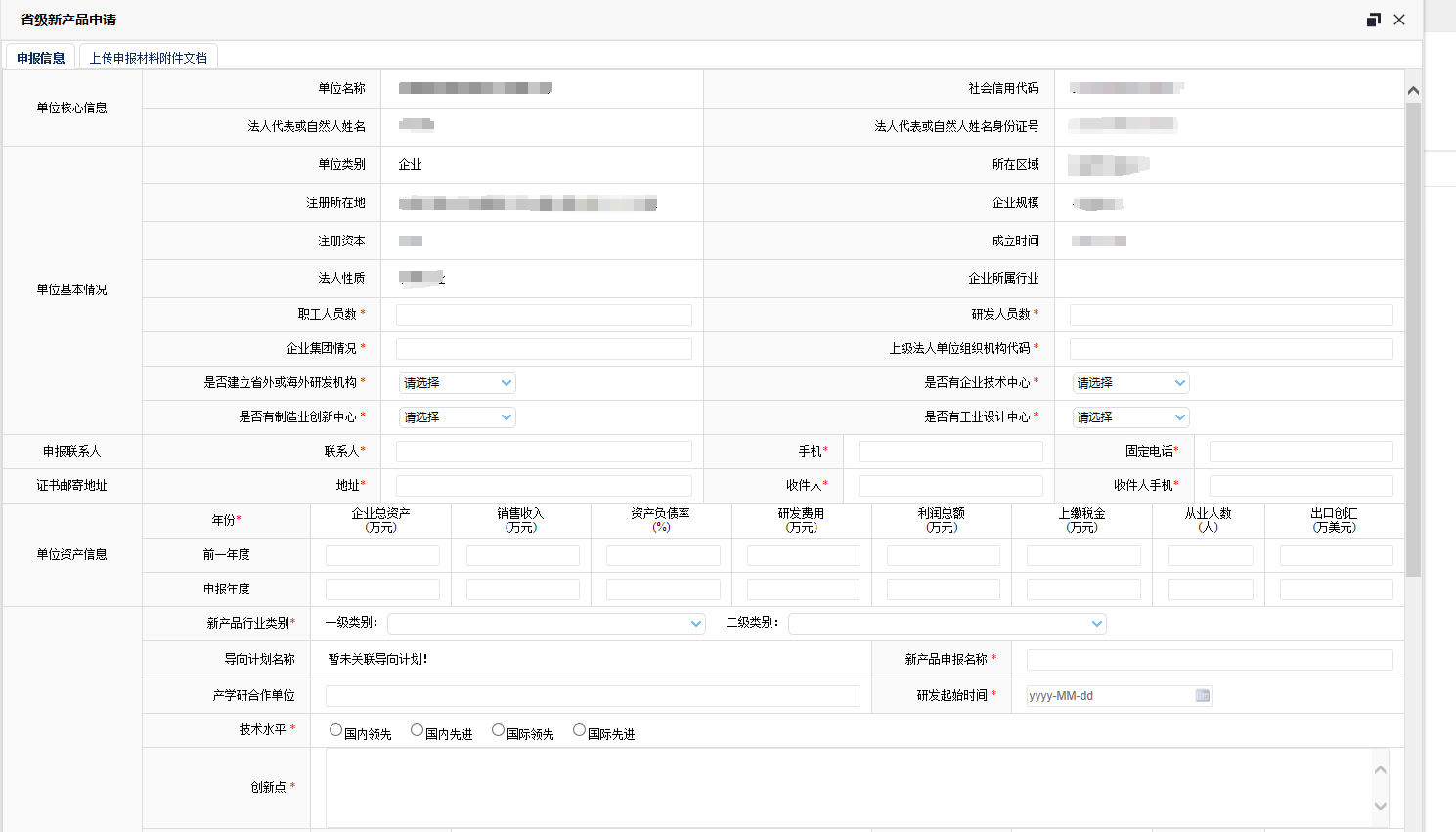
Task: Click 前一年度 资产负债率 input
Action: pos(663,555)
